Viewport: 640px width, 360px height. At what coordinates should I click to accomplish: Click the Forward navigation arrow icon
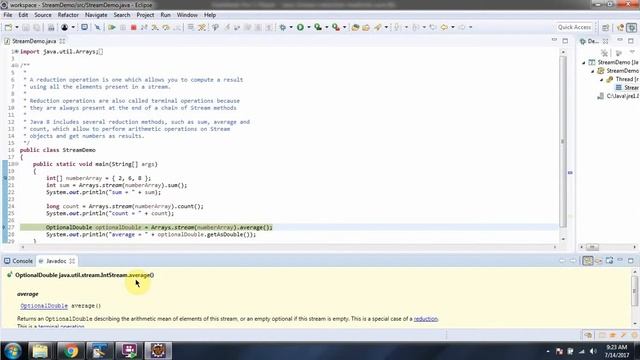click(x=462, y=27)
